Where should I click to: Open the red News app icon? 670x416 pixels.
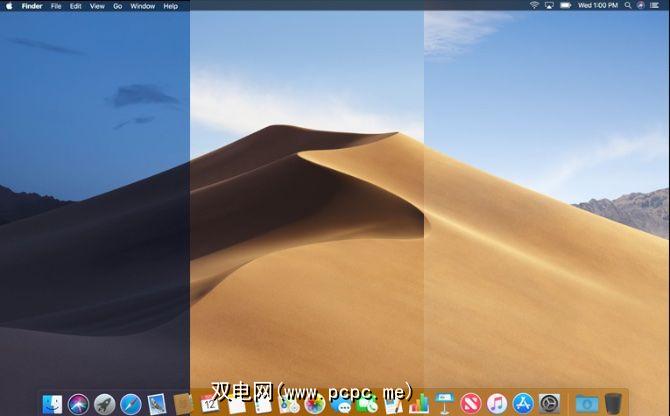[470, 403]
